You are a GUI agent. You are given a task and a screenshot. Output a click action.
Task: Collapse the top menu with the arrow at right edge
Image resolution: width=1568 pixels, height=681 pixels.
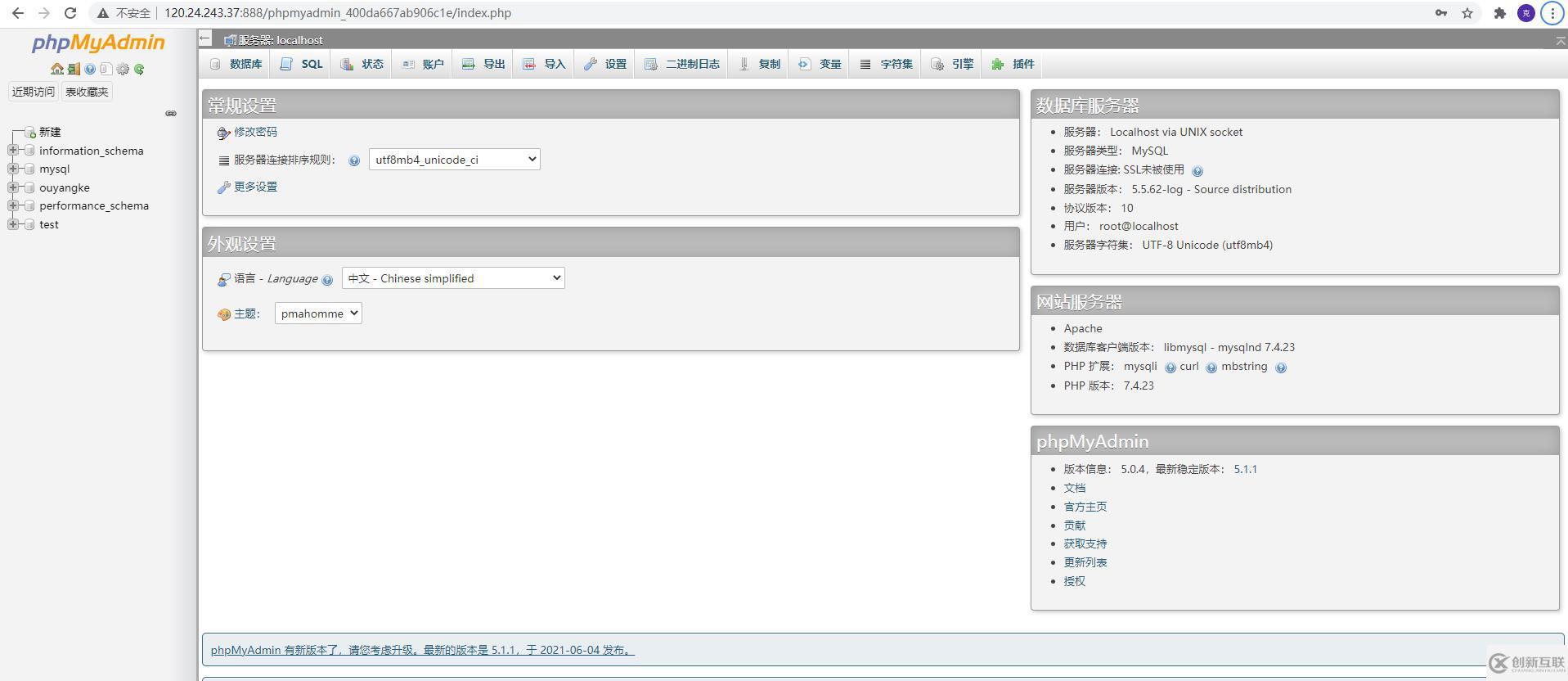[x=1560, y=41]
